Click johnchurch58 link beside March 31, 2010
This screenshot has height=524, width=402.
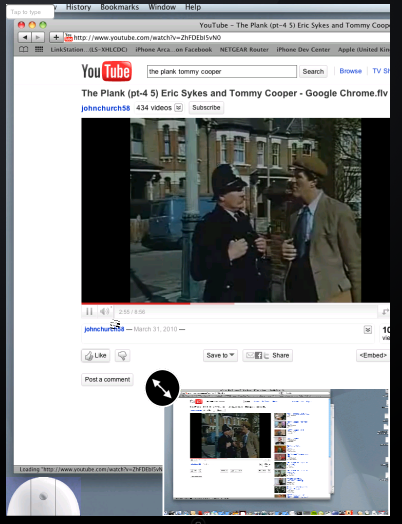click(x=104, y=329)
